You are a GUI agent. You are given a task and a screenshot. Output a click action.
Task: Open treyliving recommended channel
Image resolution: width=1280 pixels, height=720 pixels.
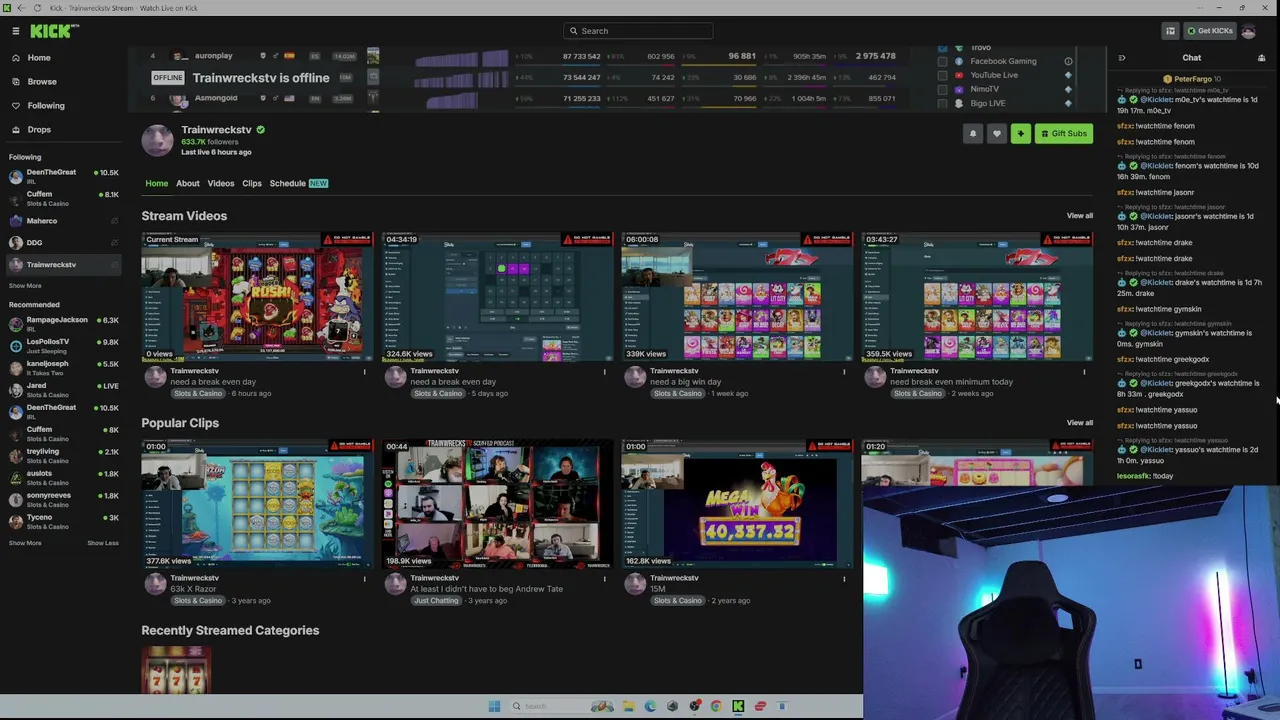tap(63, 456)
